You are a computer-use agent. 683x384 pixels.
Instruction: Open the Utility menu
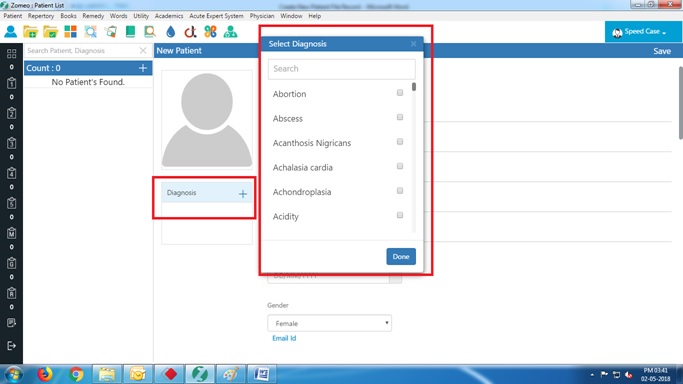pos(141,16)
